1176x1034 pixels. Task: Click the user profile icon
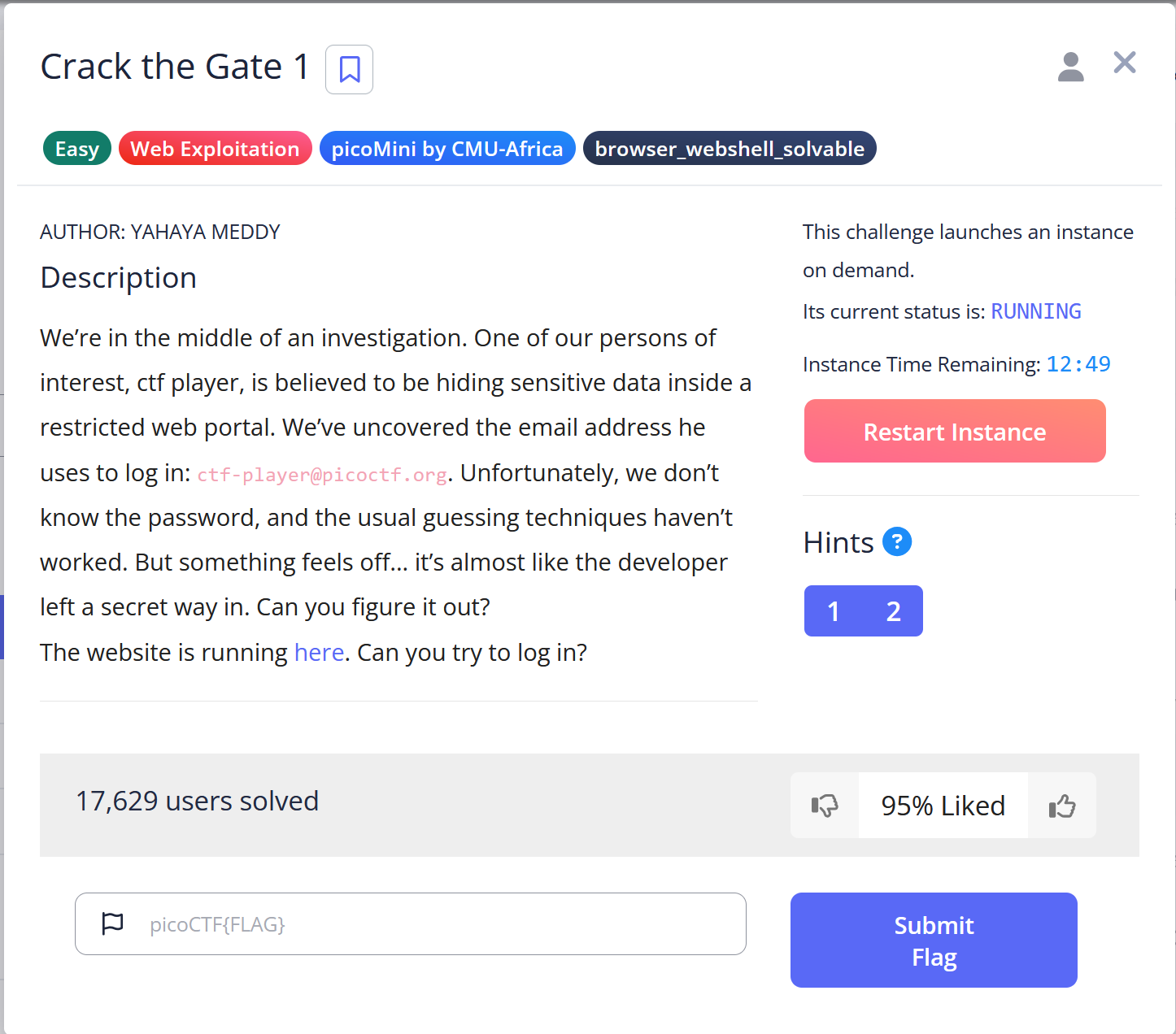1071,67
